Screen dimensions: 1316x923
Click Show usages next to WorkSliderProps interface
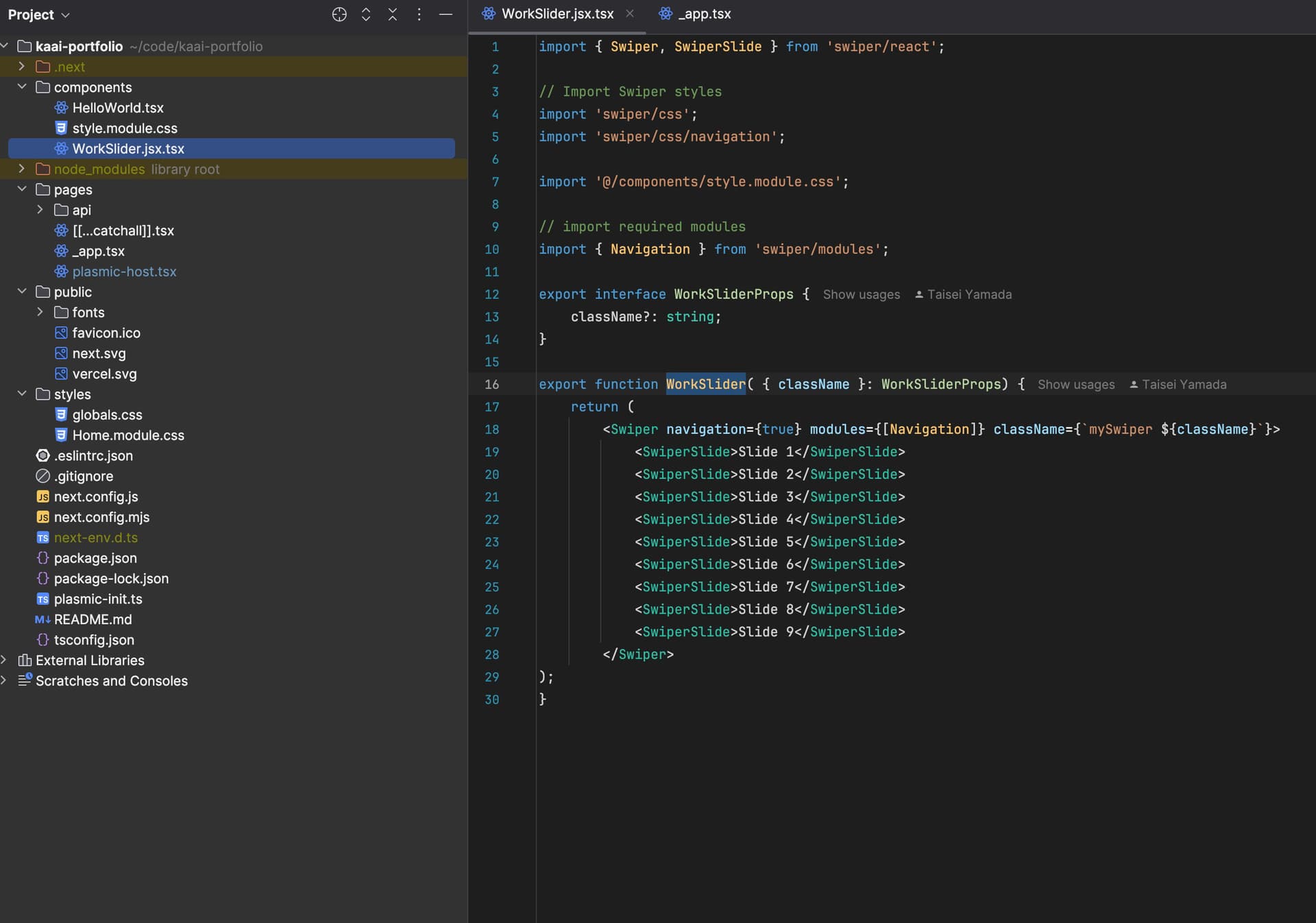(861, 294)
